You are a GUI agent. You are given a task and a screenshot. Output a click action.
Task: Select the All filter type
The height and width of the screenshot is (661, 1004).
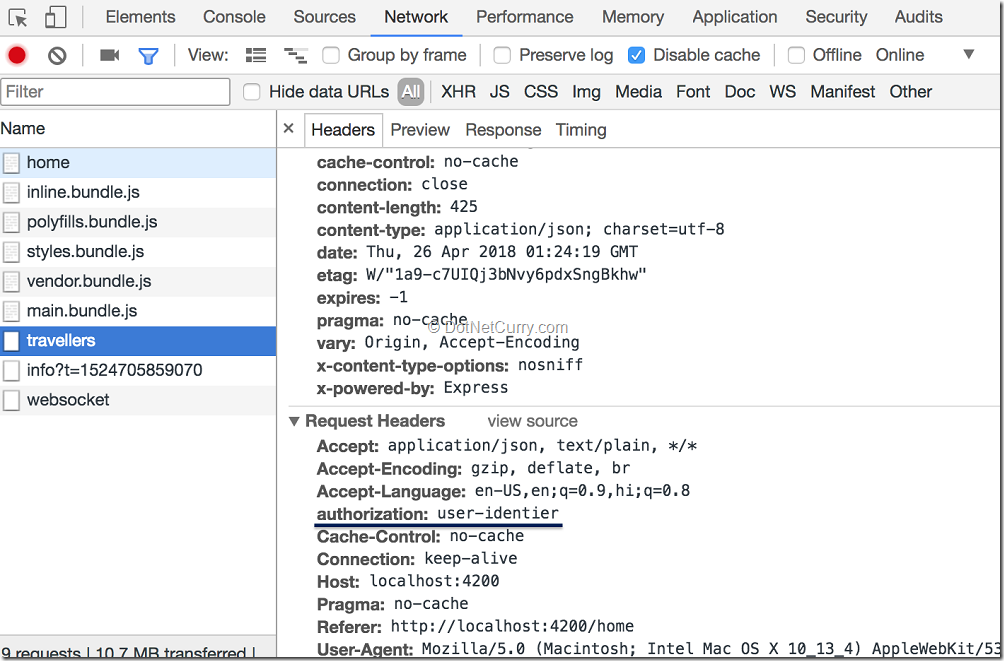click(x=410, y=92)
